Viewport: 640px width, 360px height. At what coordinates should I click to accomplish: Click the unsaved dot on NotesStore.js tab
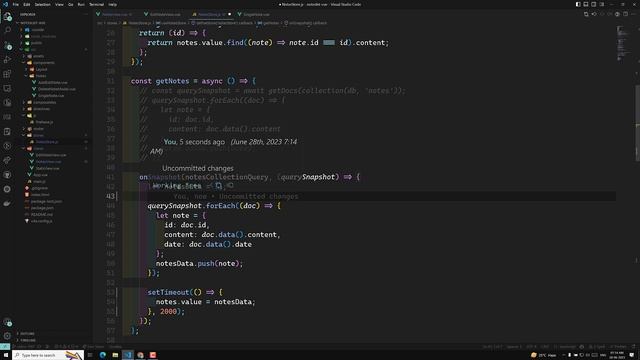click(x=229, y=14)
